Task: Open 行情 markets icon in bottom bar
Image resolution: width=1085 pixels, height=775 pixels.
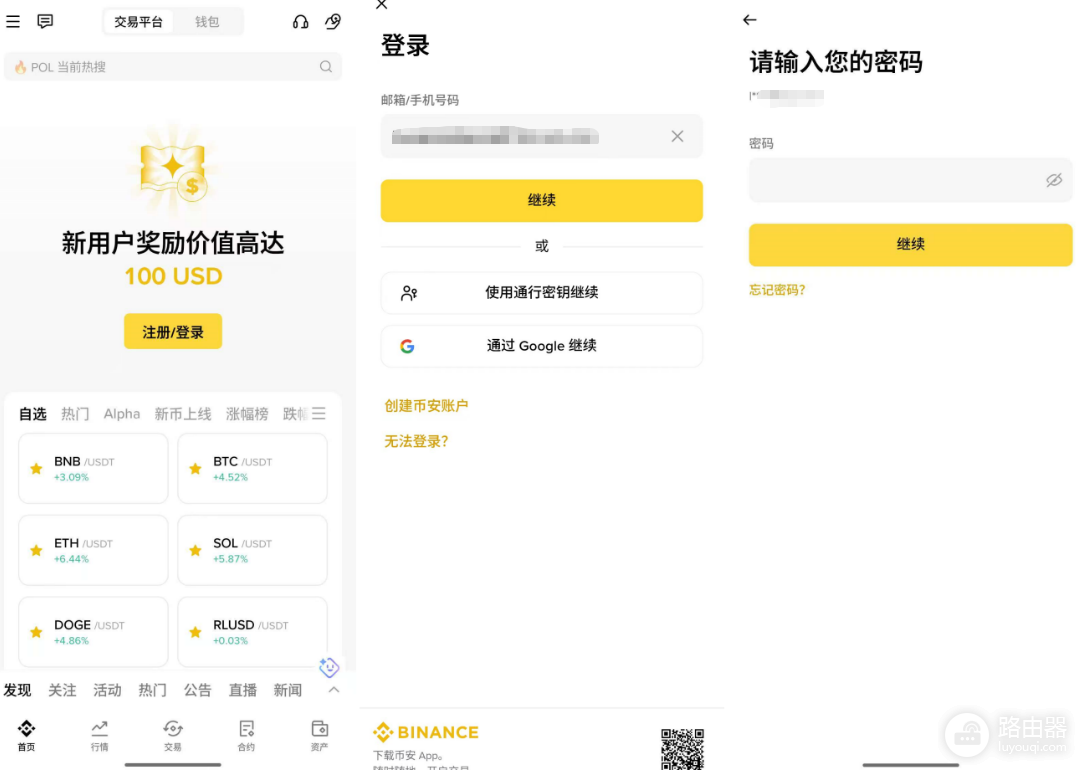Action: [100, 735]
